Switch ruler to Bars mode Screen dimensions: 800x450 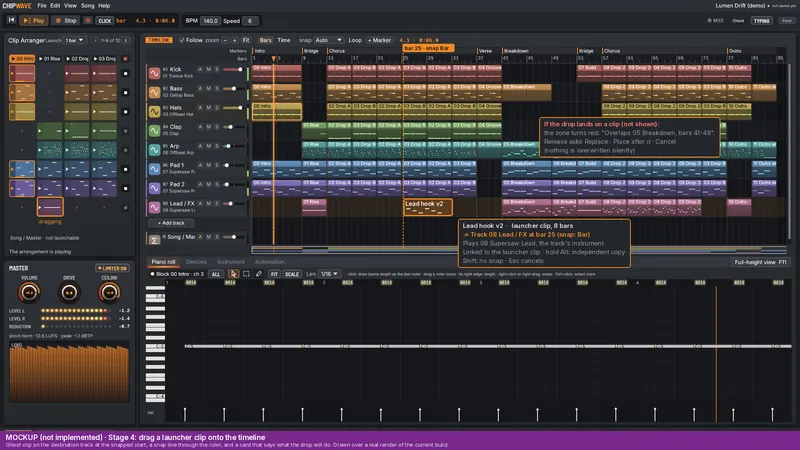click(x=265, y=40)
